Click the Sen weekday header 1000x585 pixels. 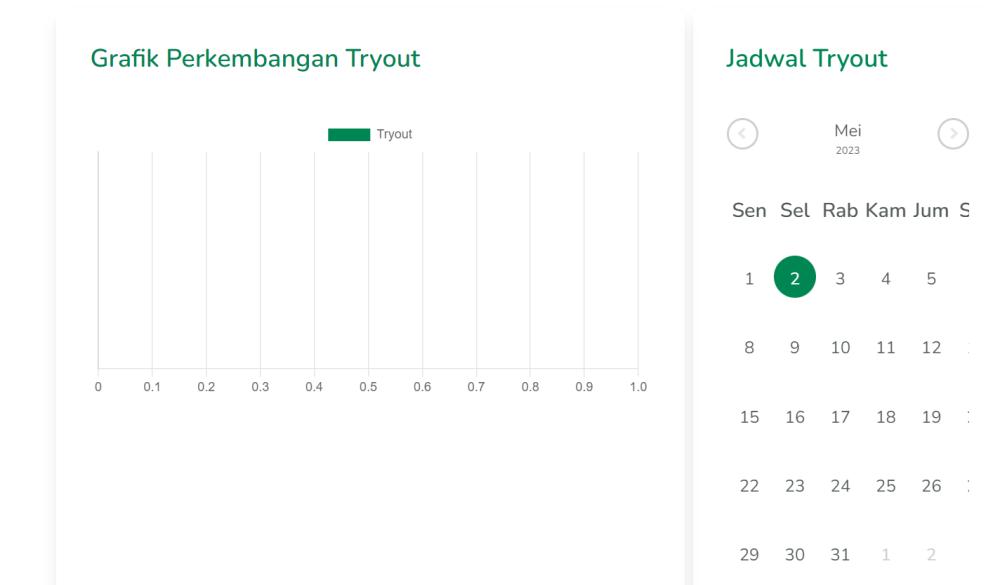[x=749, y=211]
